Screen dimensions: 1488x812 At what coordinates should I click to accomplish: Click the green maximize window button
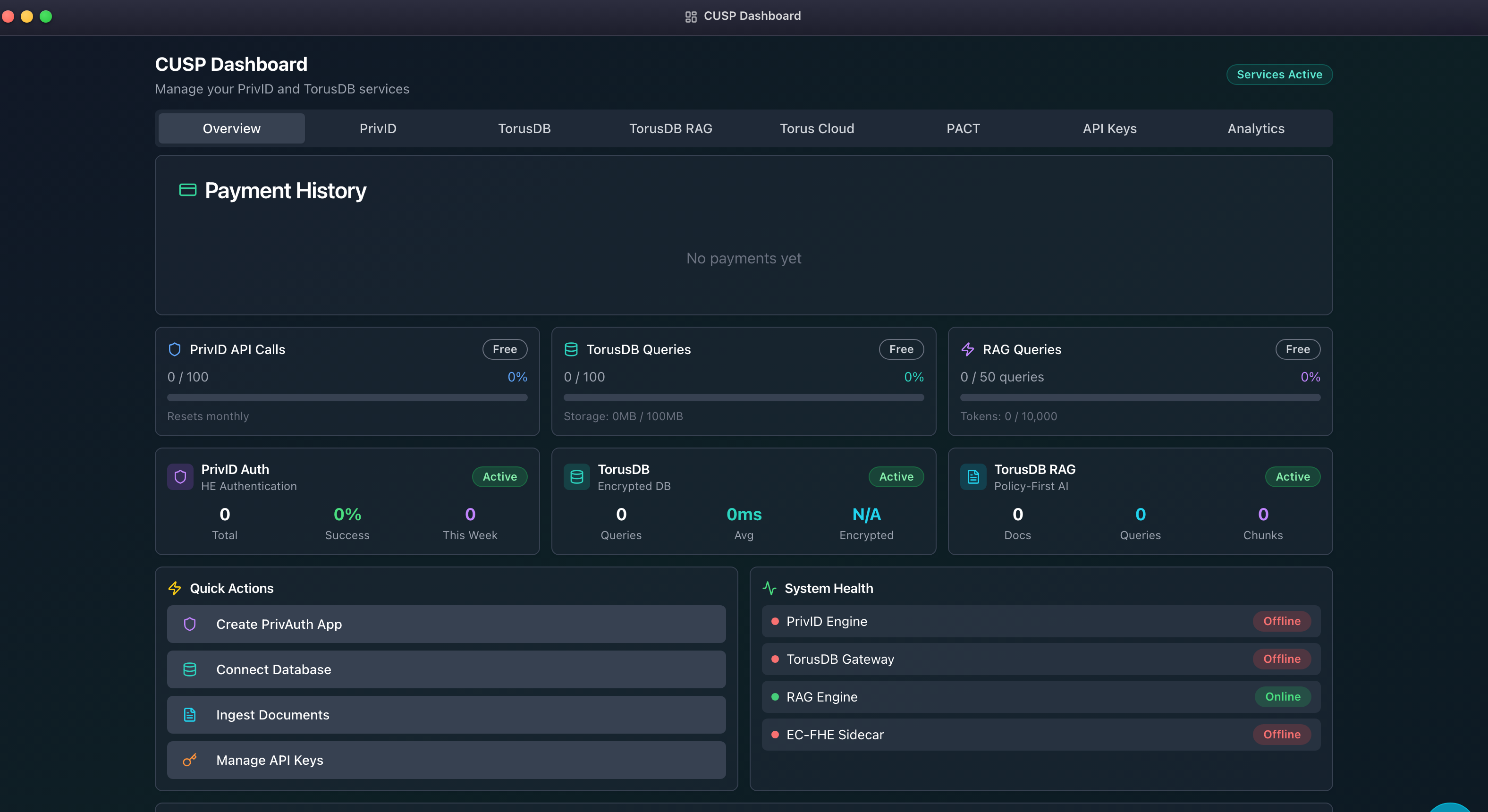point(46,16)
